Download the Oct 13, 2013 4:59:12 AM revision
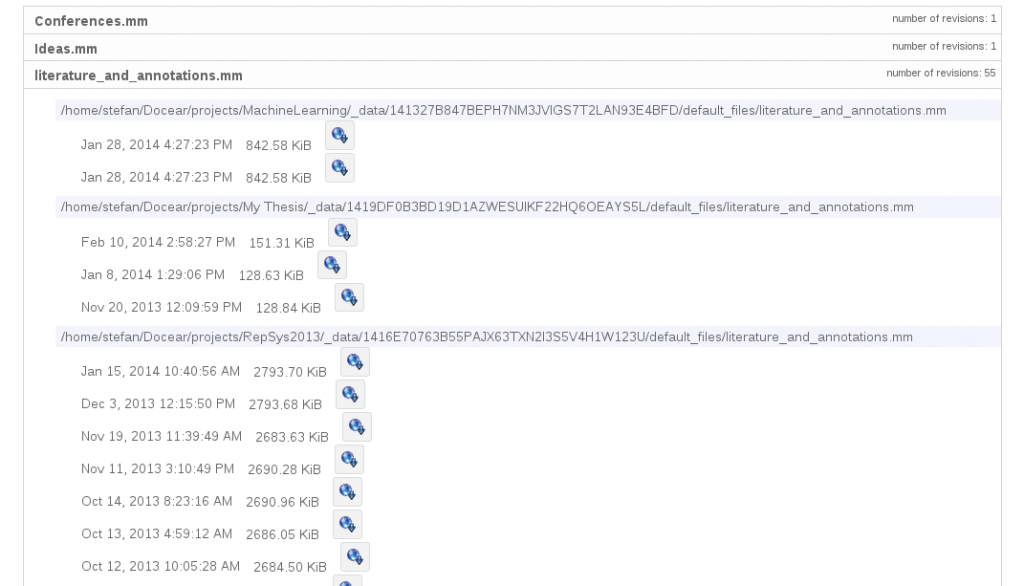This screenshot has height=586, width=1024. (x=347, y=524)
